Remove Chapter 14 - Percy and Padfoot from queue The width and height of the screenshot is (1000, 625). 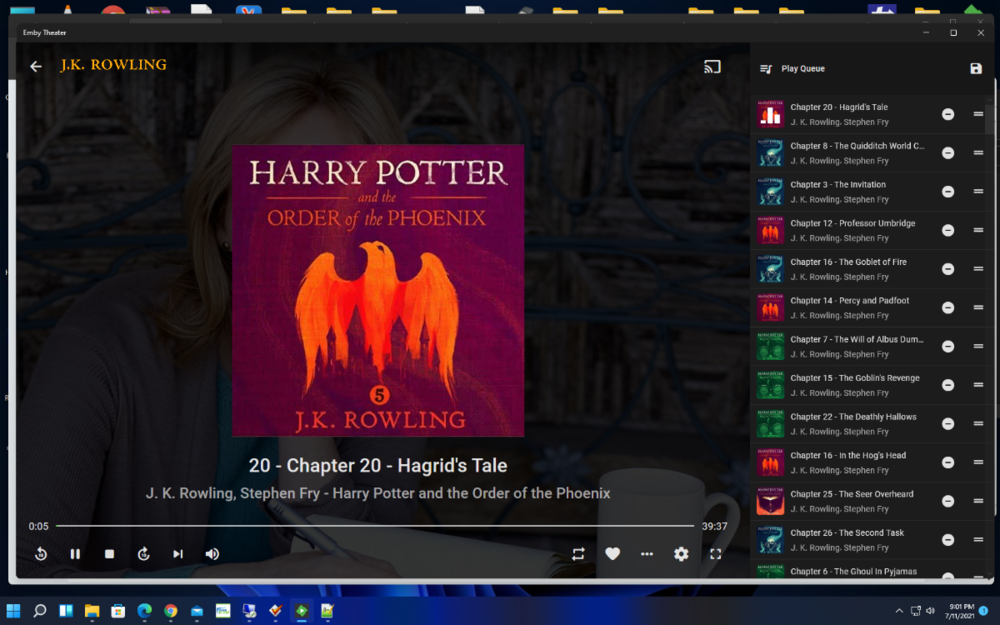pos(948,307)
